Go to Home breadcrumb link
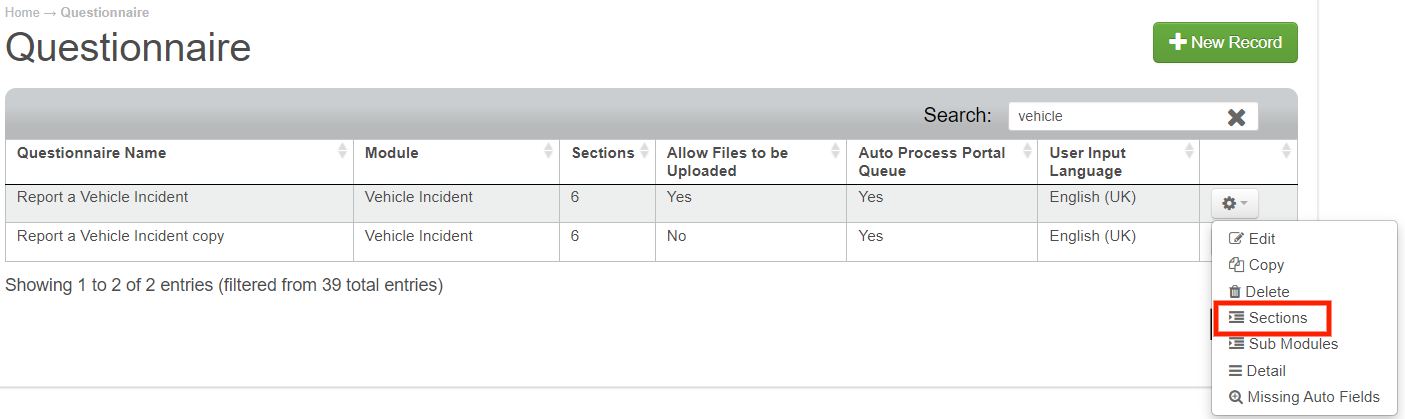 pos(22,13)
